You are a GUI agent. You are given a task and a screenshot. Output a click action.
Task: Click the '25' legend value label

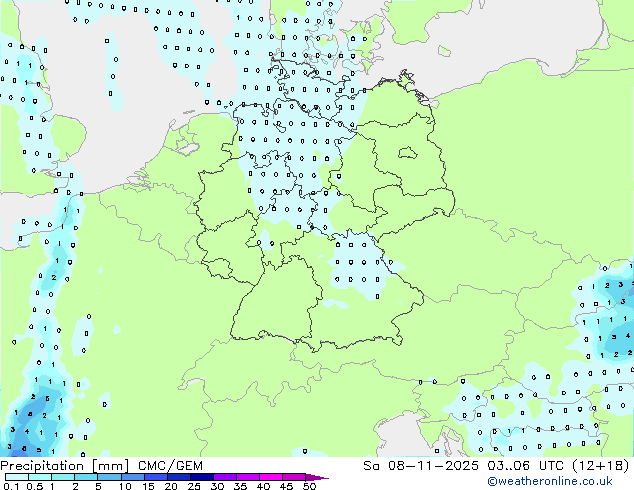[194, 486]
